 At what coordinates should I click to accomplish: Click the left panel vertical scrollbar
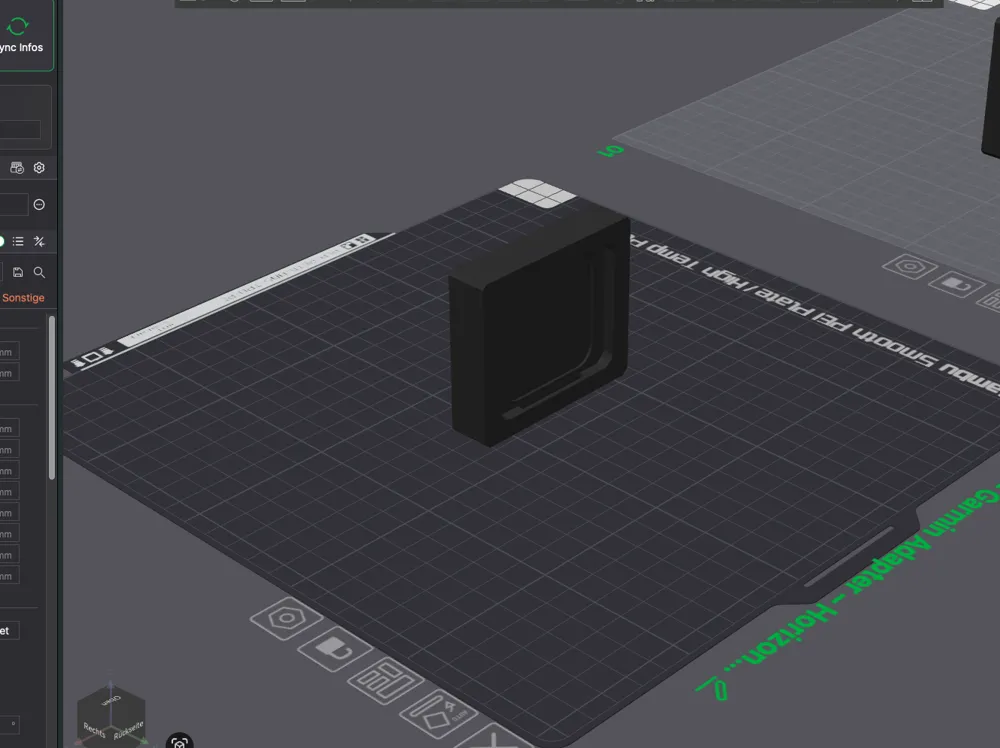click(x=52, y=397)
